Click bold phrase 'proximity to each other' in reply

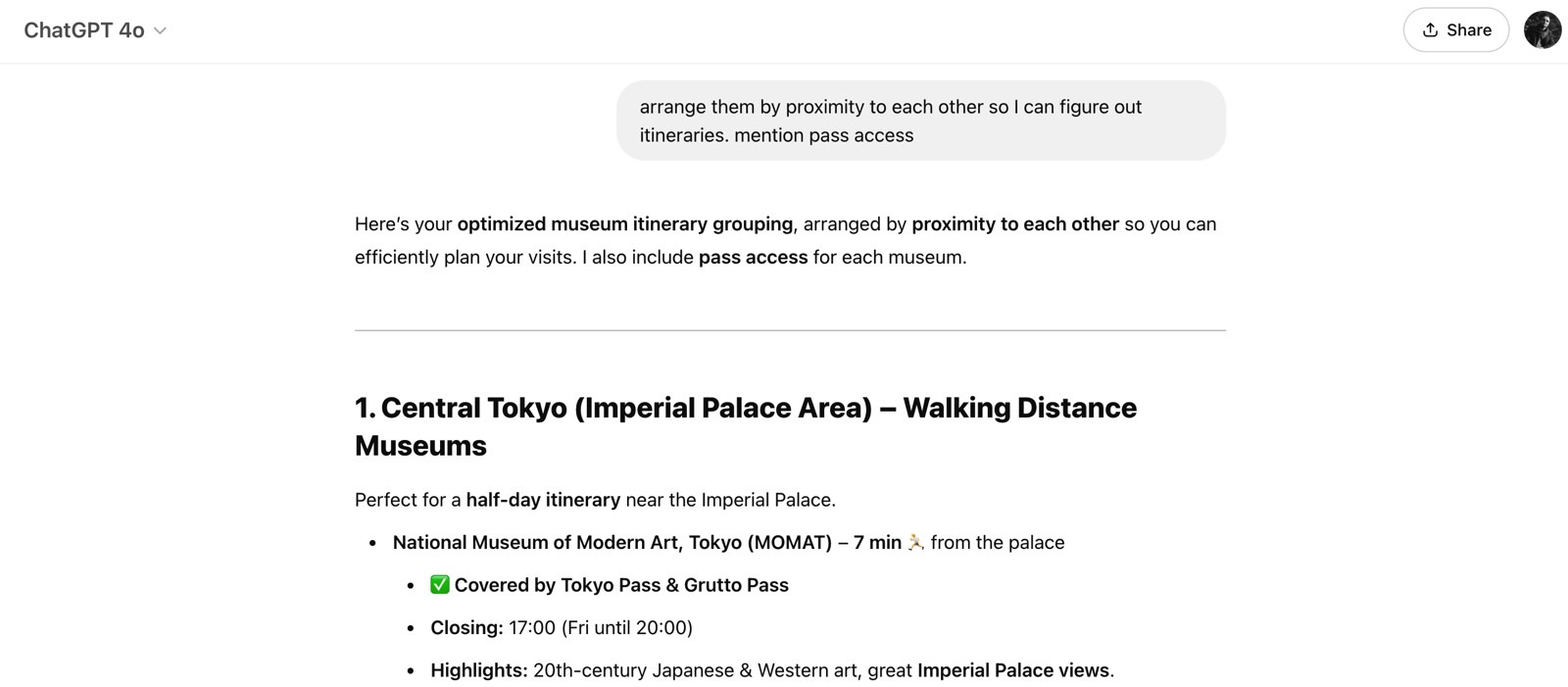pos(1014,224)
